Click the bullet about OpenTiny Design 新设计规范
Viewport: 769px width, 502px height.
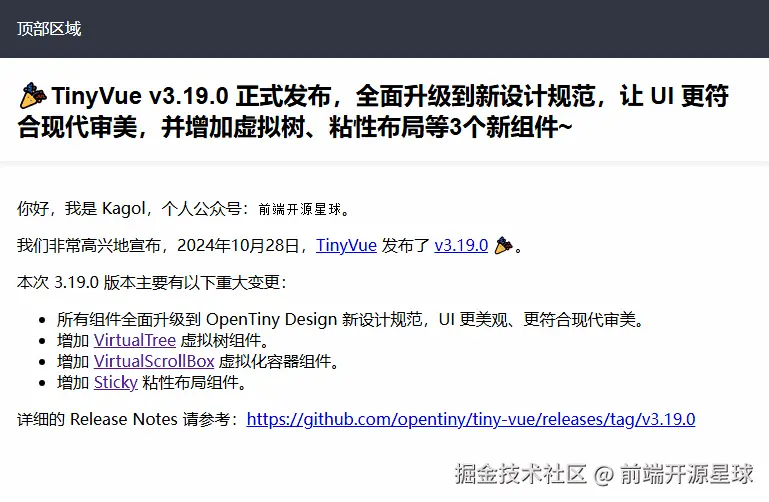coord(351,320)
